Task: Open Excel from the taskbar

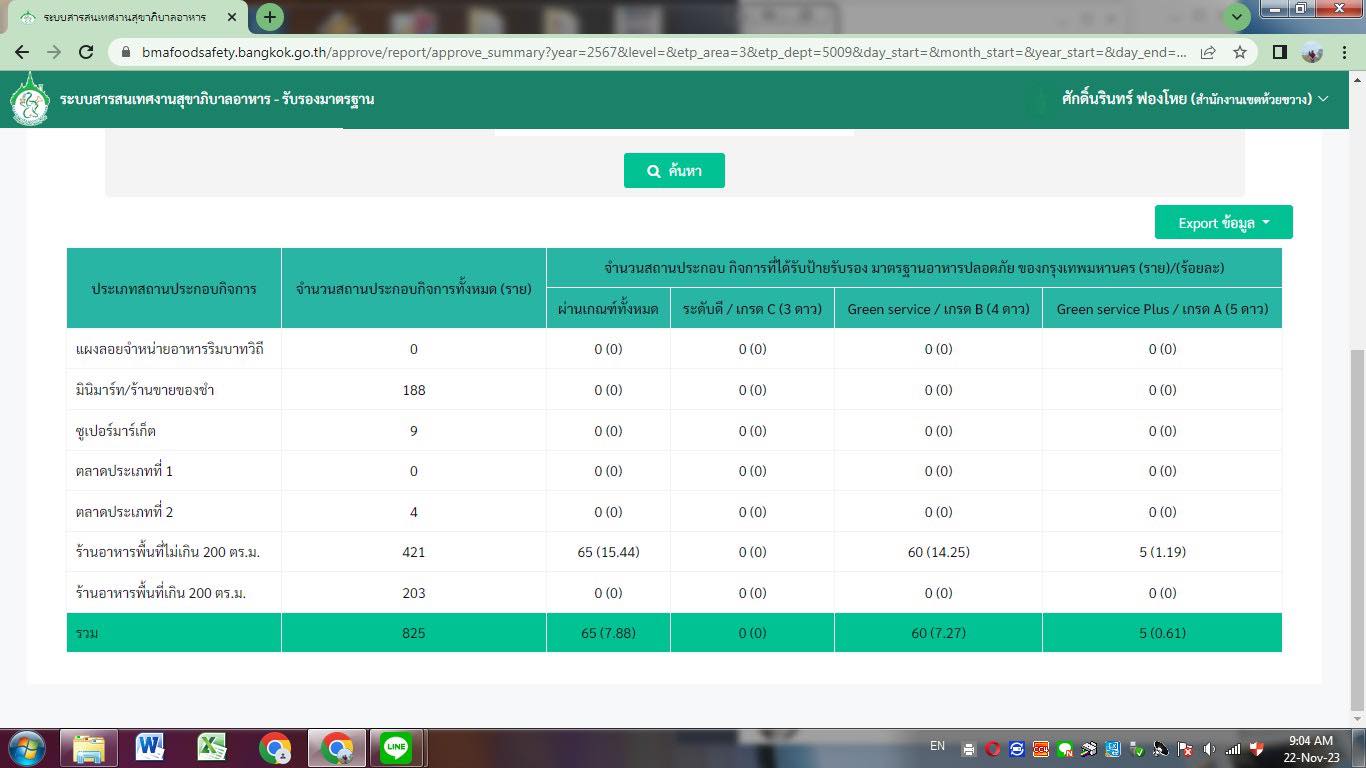Action: (212, 747)
